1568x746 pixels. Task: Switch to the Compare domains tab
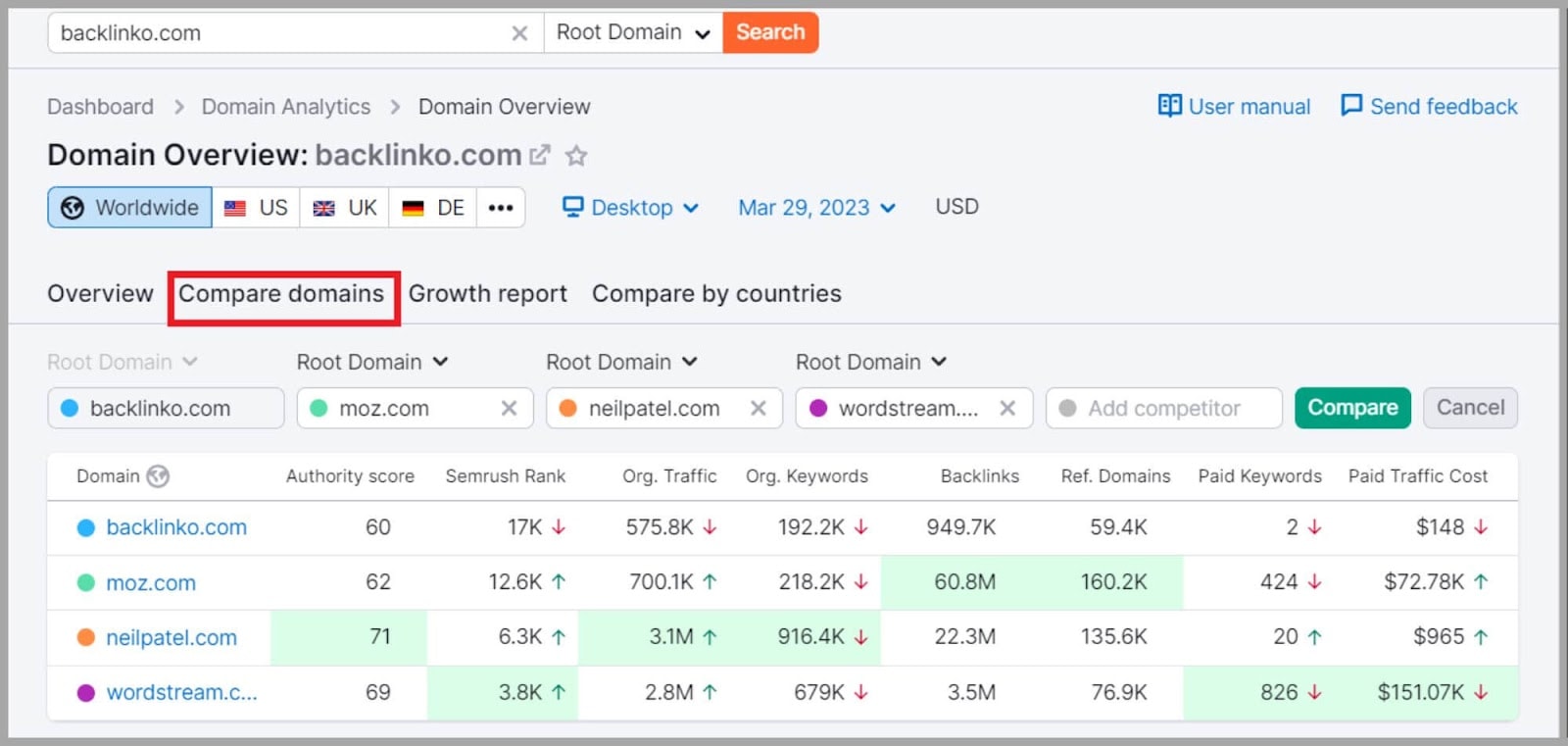(x=281, y=293)
